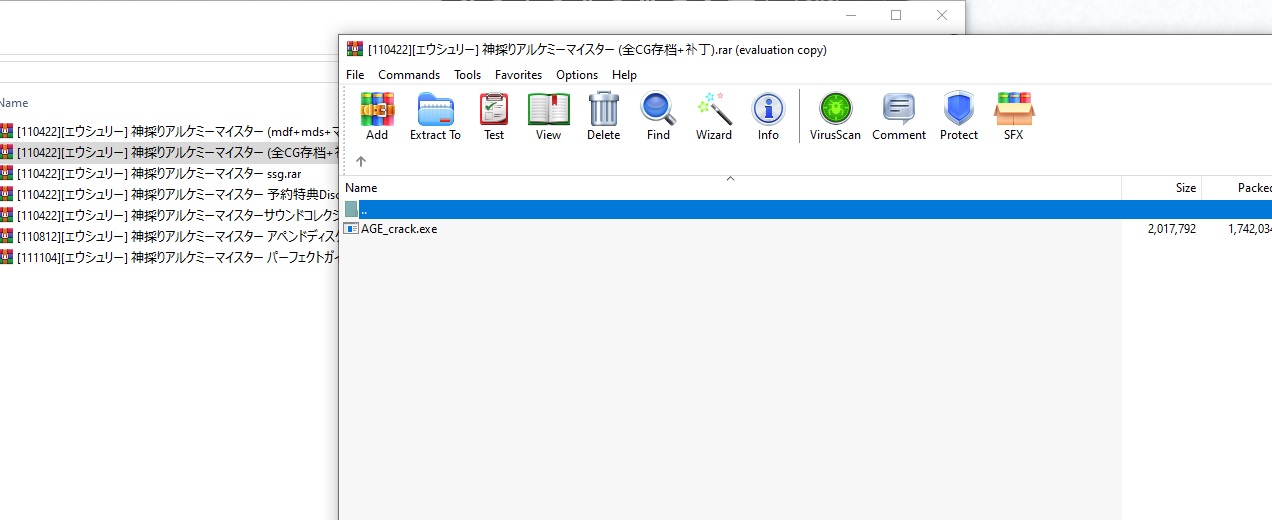Click the Name column header in Explorer window

(x=14, y=103)
